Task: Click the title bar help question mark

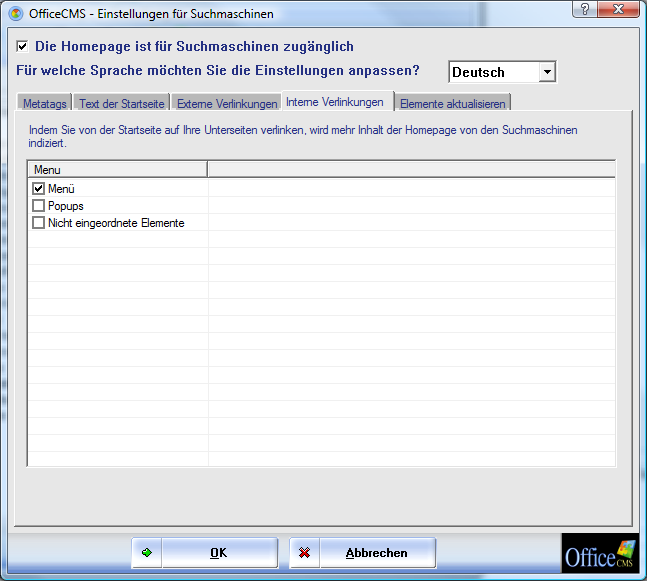Action: click(x=584, y=9)
